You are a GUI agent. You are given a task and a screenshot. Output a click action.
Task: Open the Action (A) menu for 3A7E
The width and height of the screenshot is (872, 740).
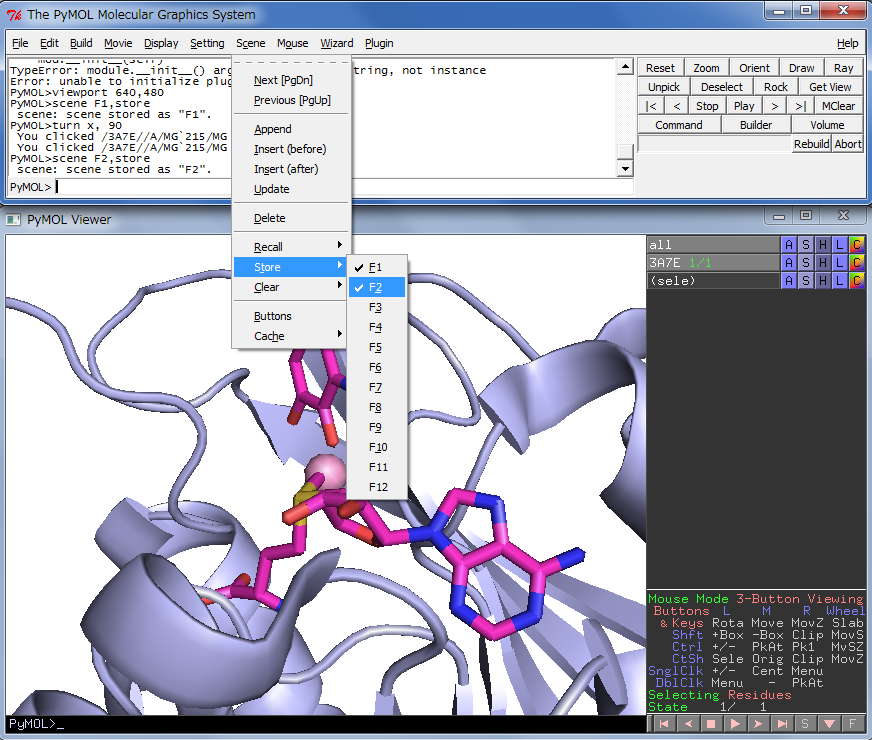pyautogui.click(x=788, y=263)
